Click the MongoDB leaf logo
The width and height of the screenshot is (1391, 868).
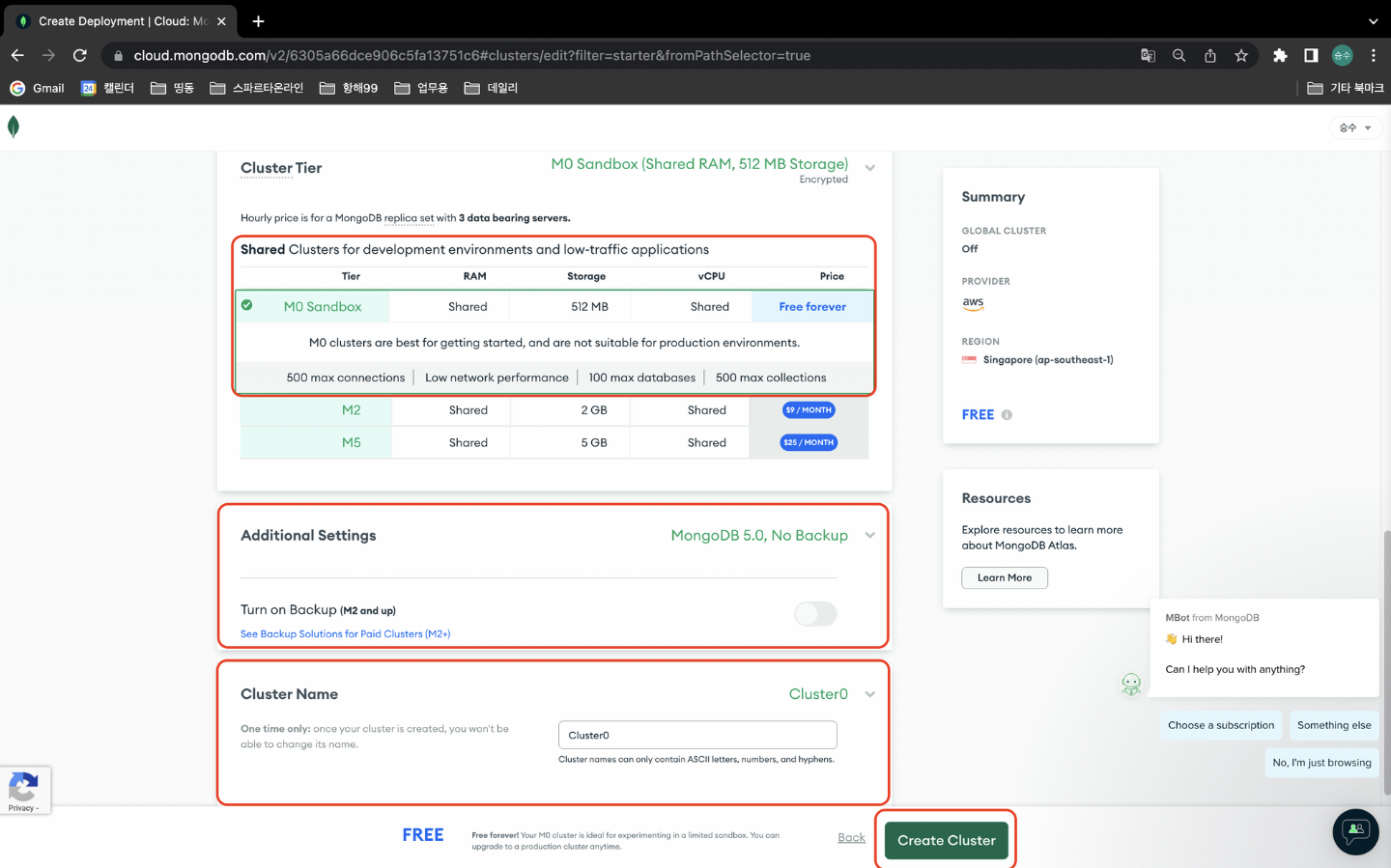(x=14, y=126)
